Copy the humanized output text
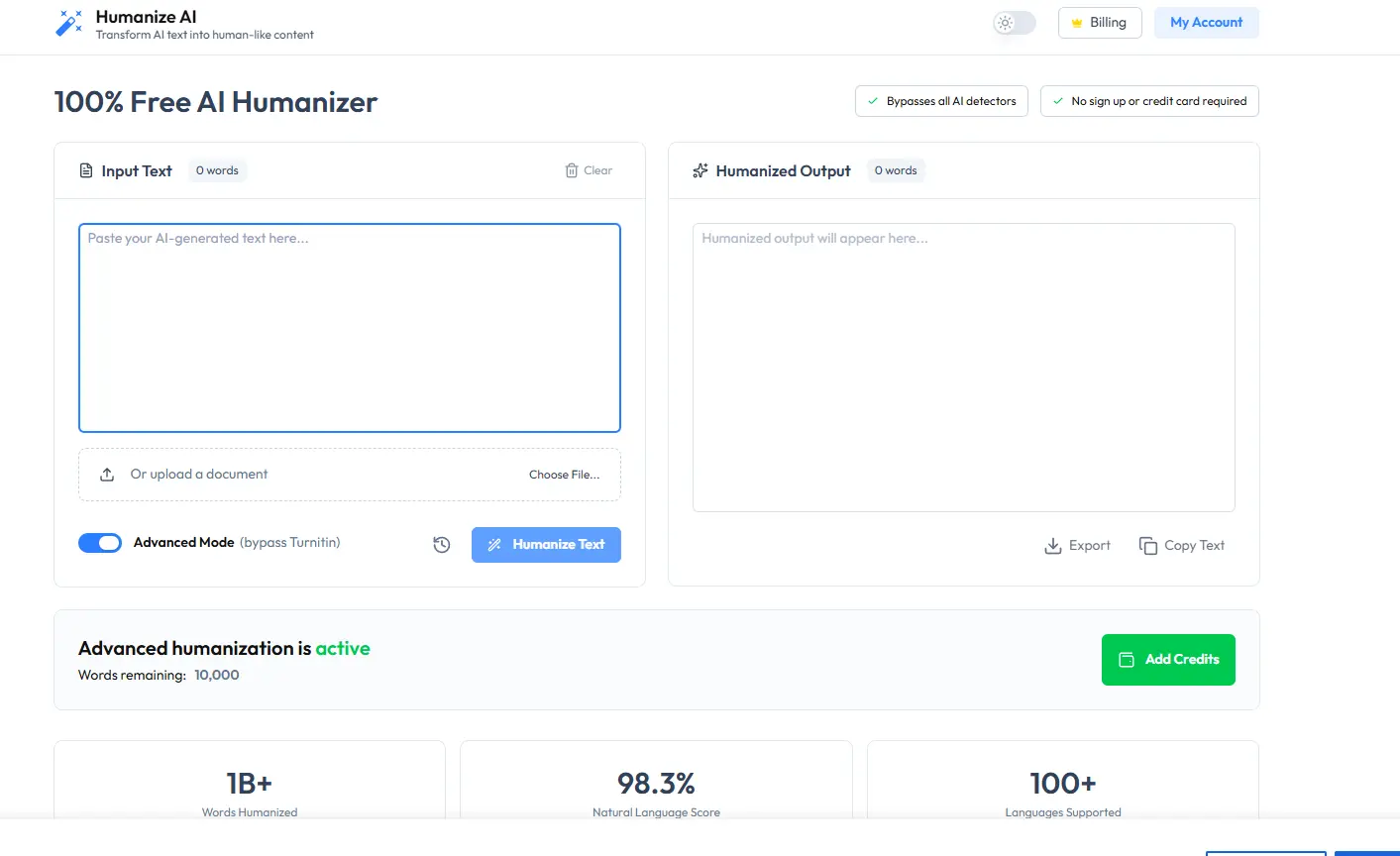 pos(1182,546)
